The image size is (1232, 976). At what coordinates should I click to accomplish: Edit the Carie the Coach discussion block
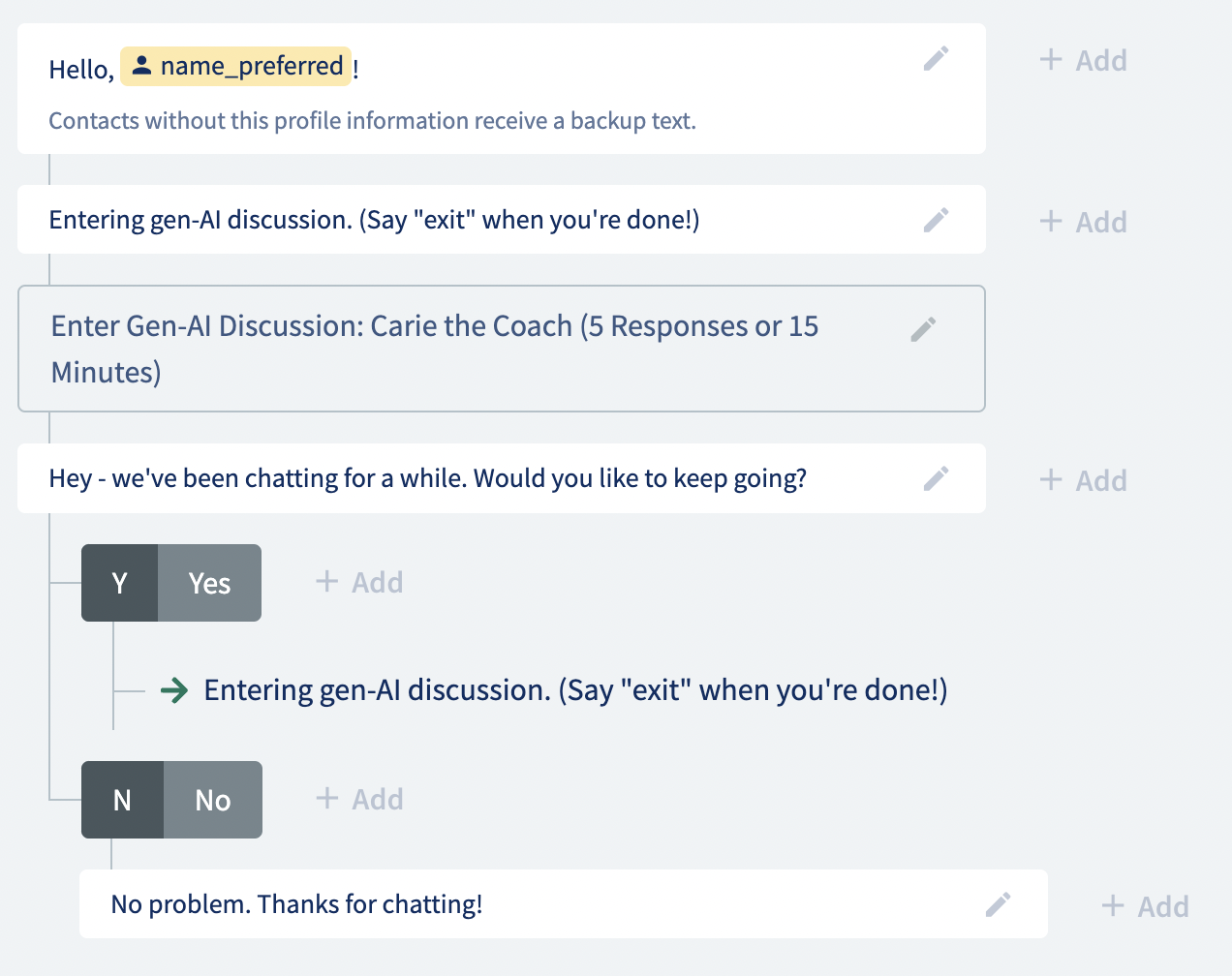coord(923,329)
